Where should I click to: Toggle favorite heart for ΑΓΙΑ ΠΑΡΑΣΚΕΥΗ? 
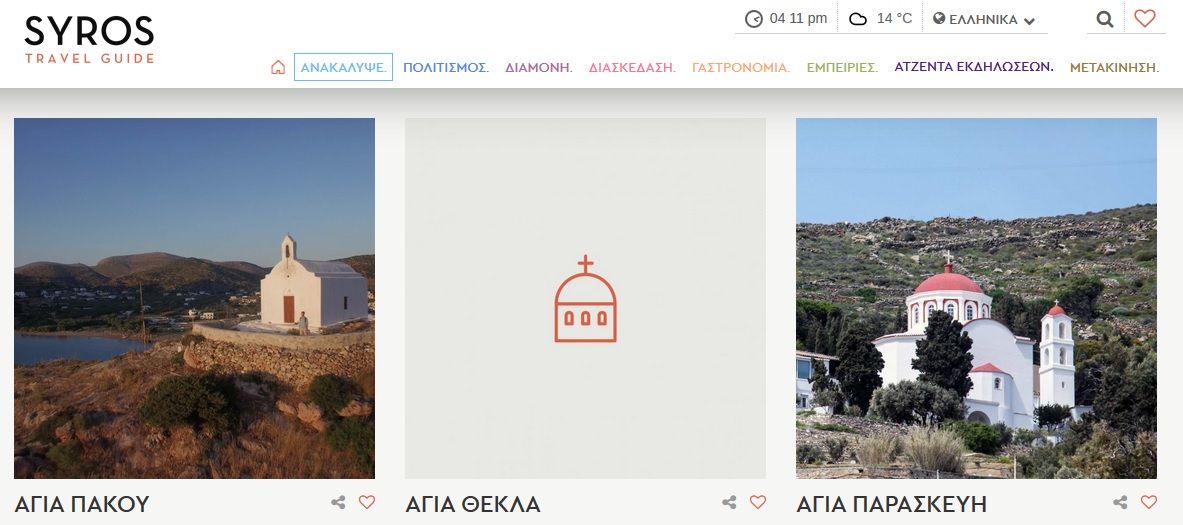point(1149,502)
